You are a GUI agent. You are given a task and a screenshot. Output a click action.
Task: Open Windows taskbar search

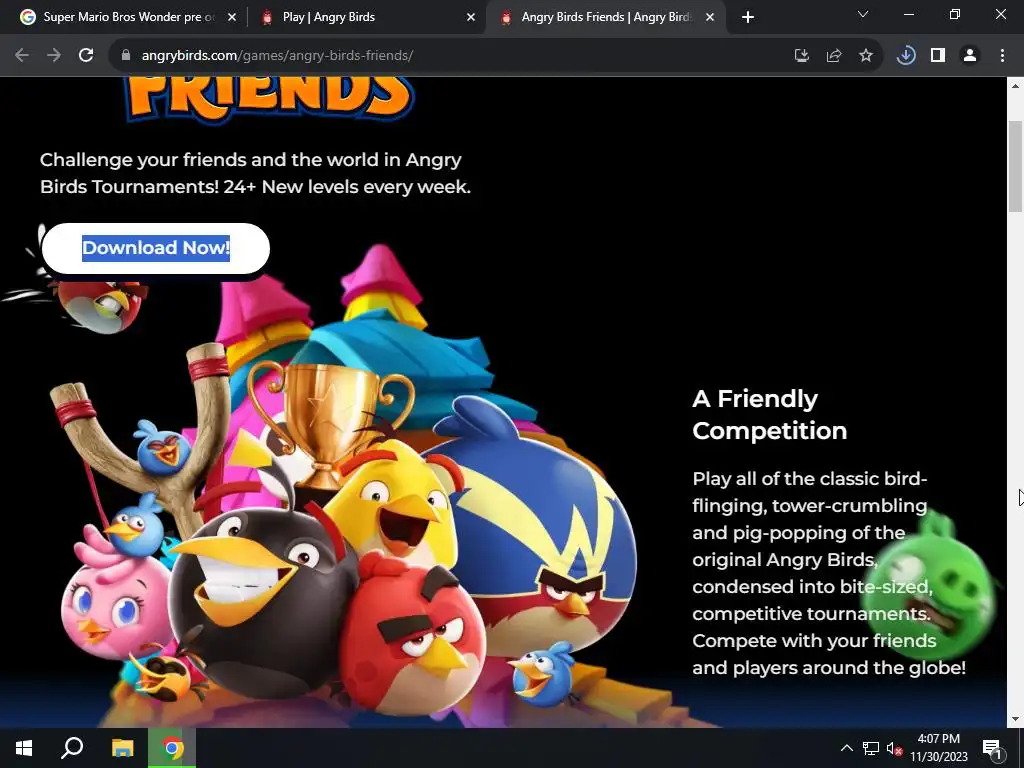pos(72,748)
